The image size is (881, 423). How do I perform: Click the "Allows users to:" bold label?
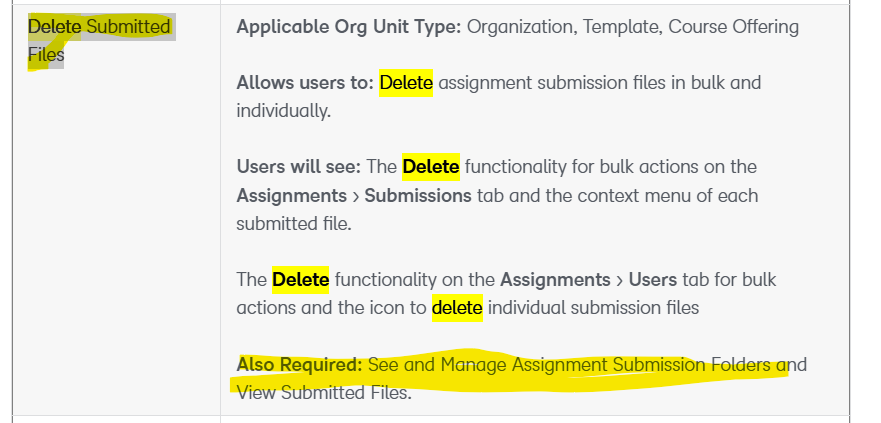305,83
